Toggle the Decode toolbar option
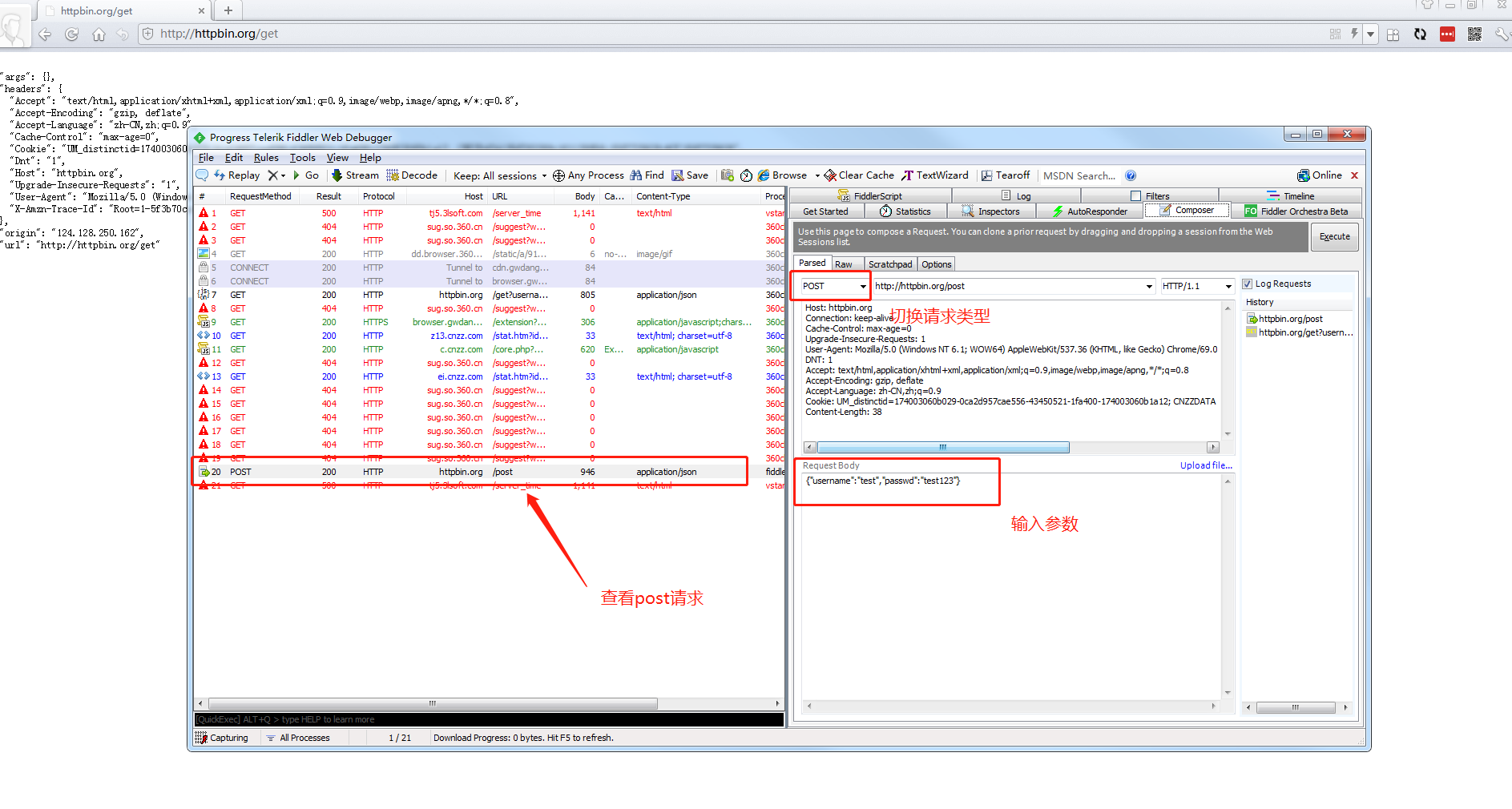The height and width of the screenshot is (809, 1512). coord(412,175)
